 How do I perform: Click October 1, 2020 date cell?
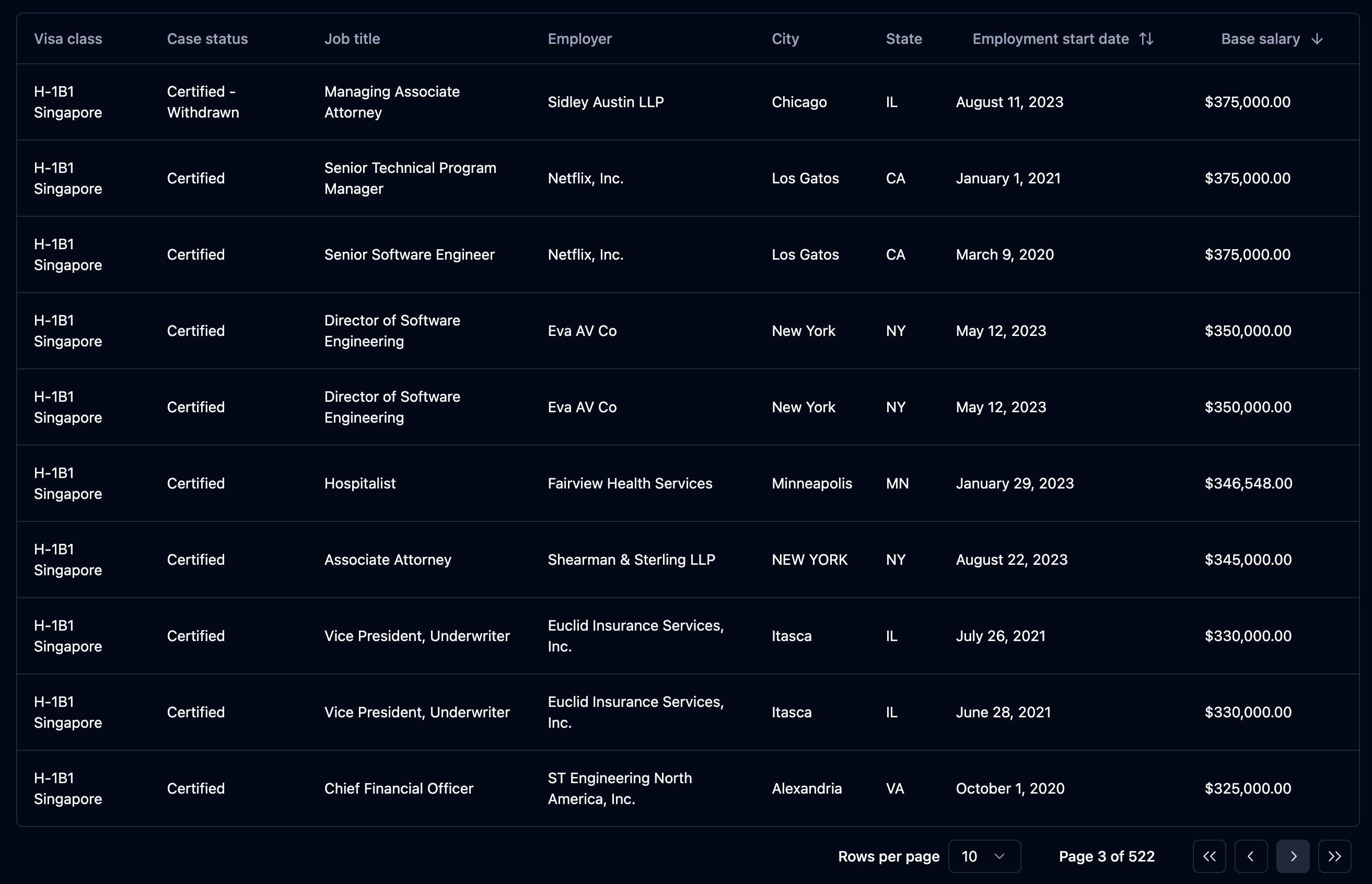[1010, 789]
